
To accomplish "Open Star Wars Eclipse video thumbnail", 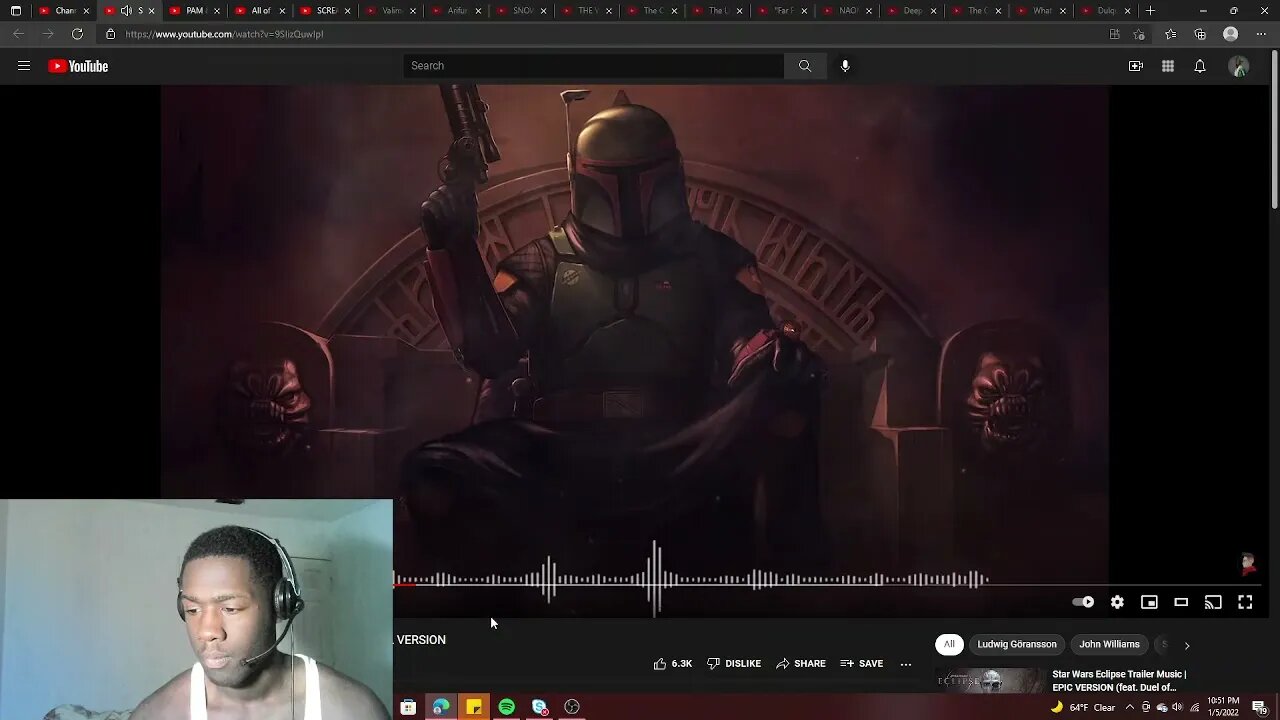I will [990, 681].
